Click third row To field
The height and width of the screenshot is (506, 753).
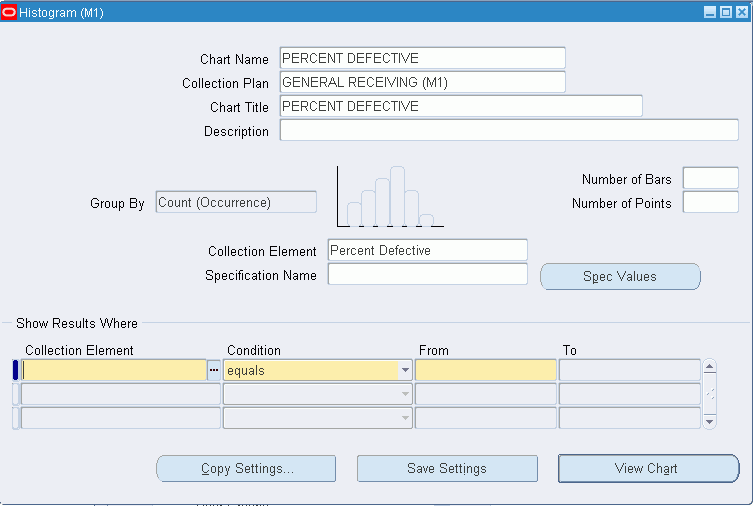pyautogui.click(x=630, y=418)
